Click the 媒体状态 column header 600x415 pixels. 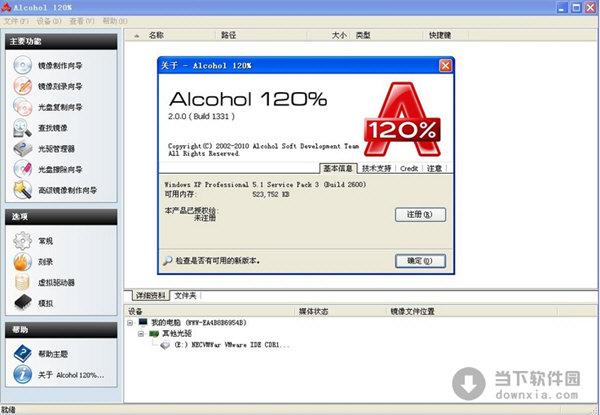click(341, 311)
